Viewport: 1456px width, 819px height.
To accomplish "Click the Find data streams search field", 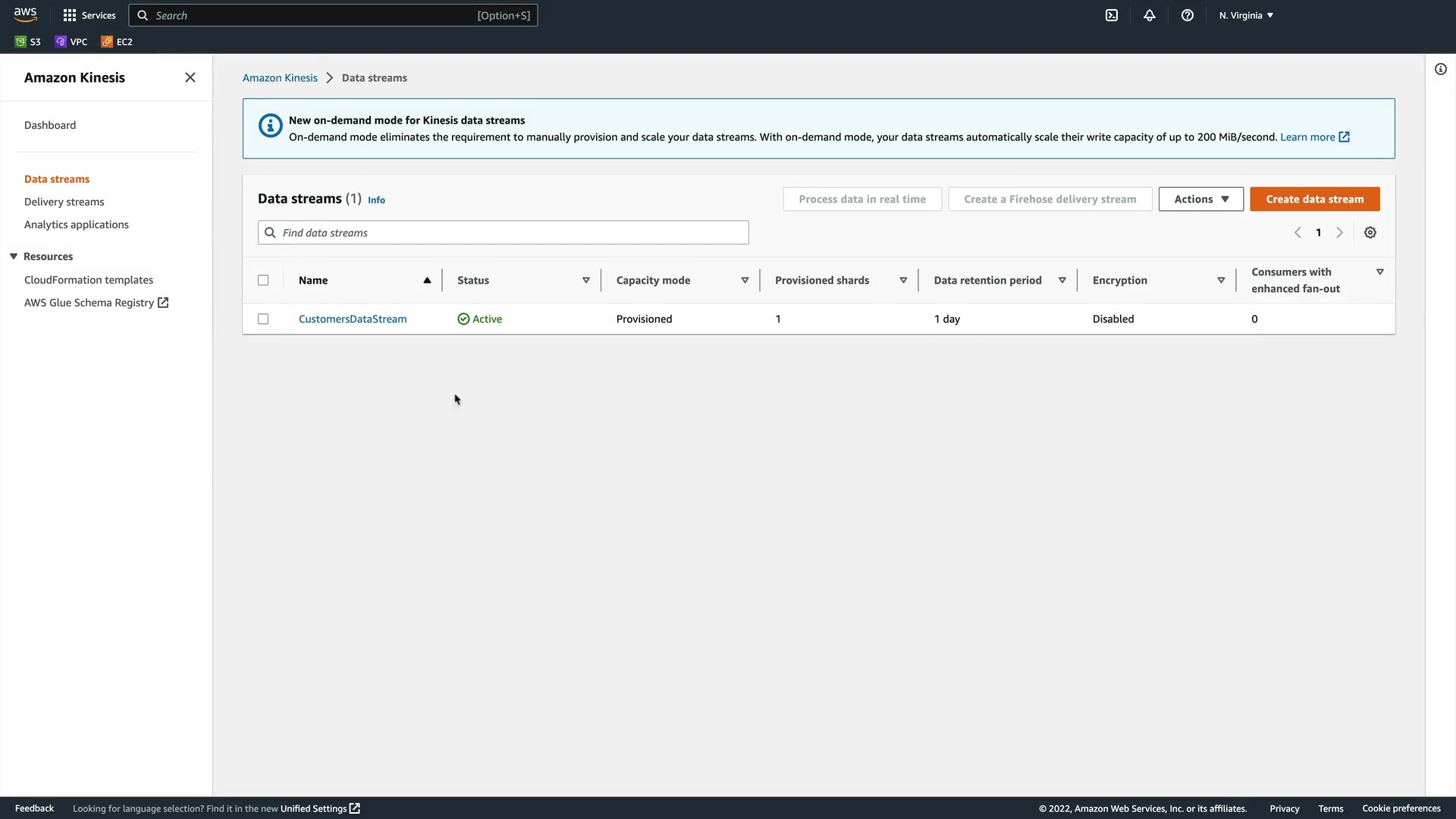I will point(504,233).
